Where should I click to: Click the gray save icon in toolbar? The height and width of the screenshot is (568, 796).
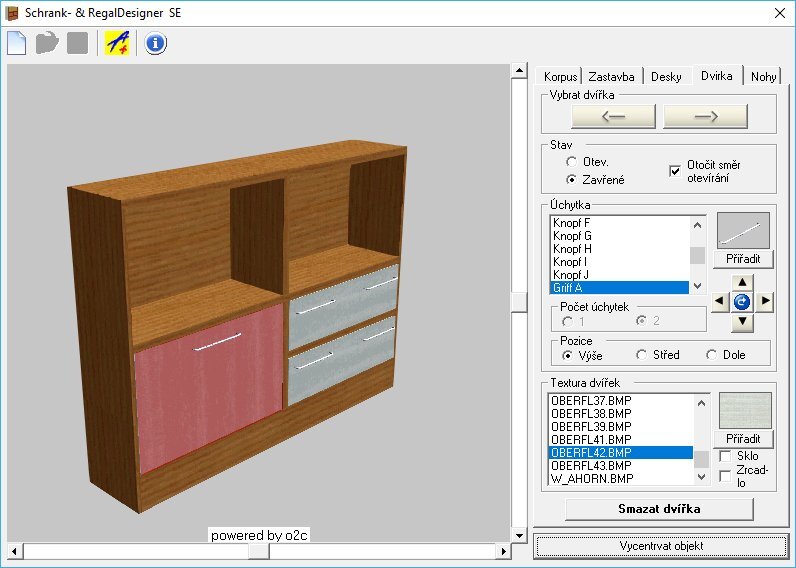77,43
